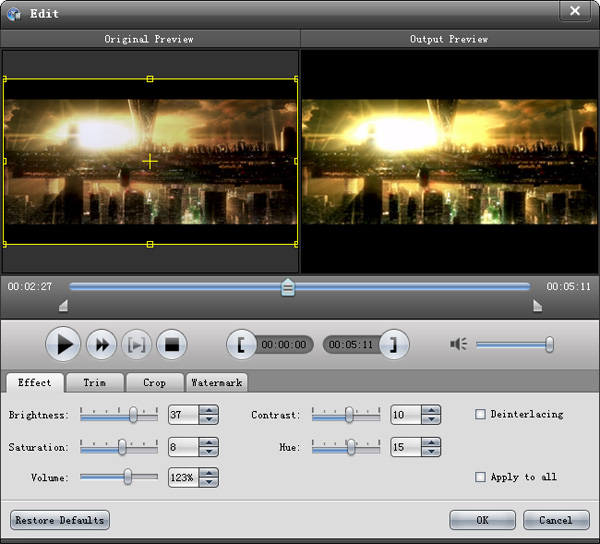Click the fast forward button
The height and width of the screenshot is (544, 600).
pyautogui.click(x=101, y=345)
